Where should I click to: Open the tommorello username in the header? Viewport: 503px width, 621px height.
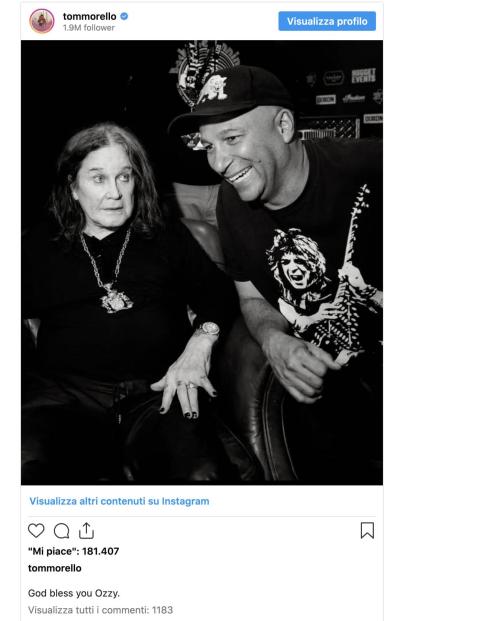(90, 16)
